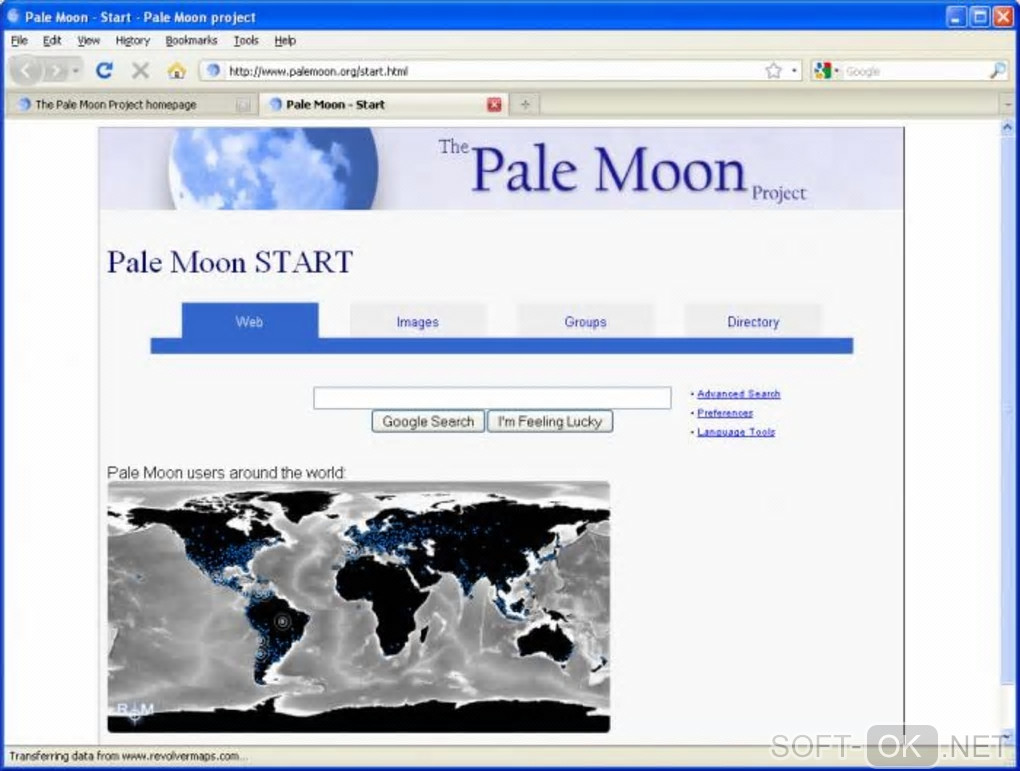Click the search magnifier icon

tap(998, 70)
